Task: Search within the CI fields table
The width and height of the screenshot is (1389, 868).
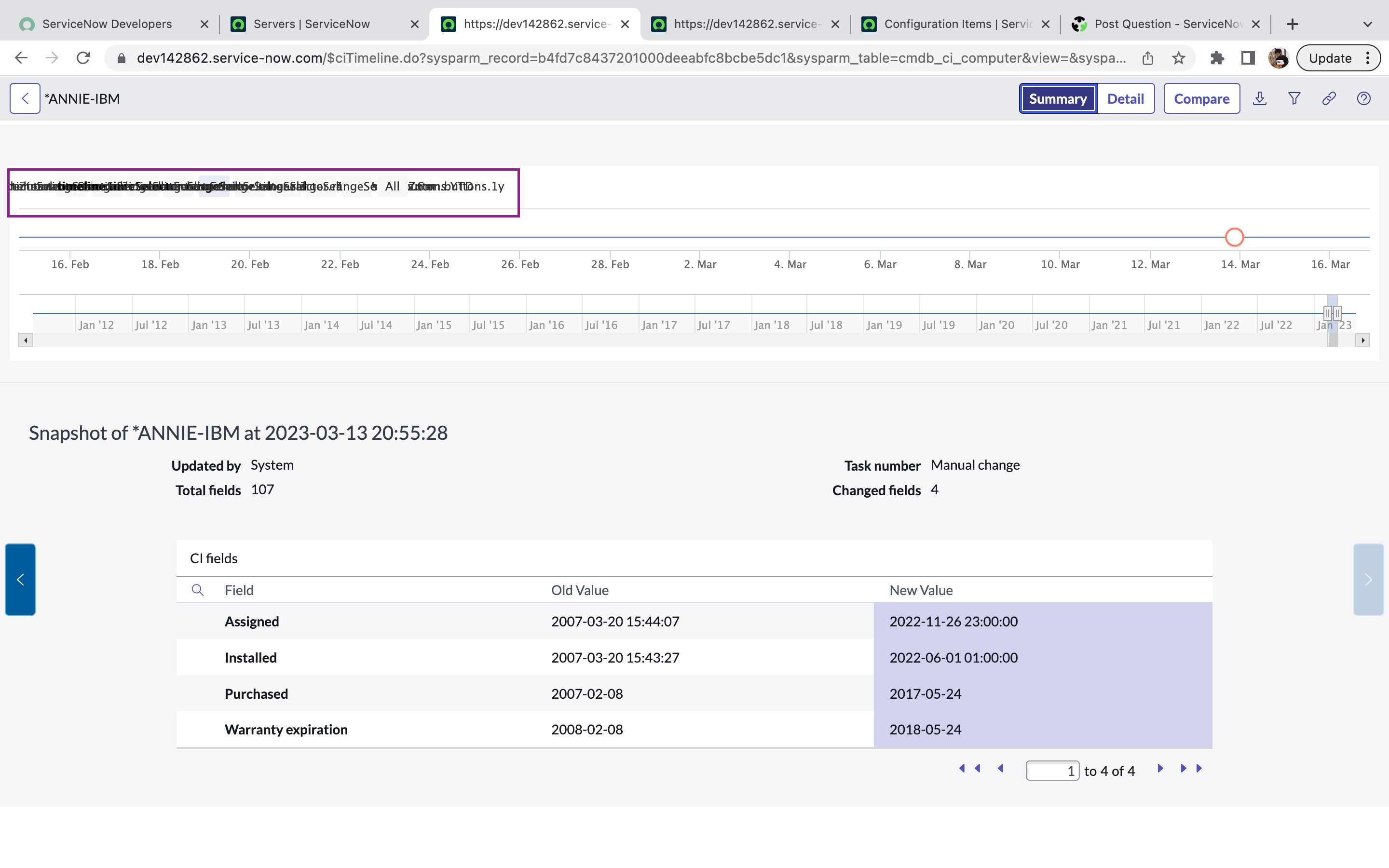Action: click(x=198, y=590)
